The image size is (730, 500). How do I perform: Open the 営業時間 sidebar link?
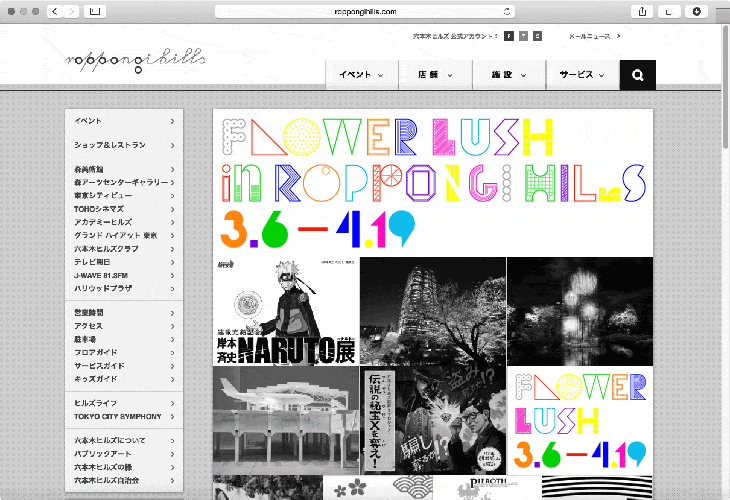click(124, 313)
